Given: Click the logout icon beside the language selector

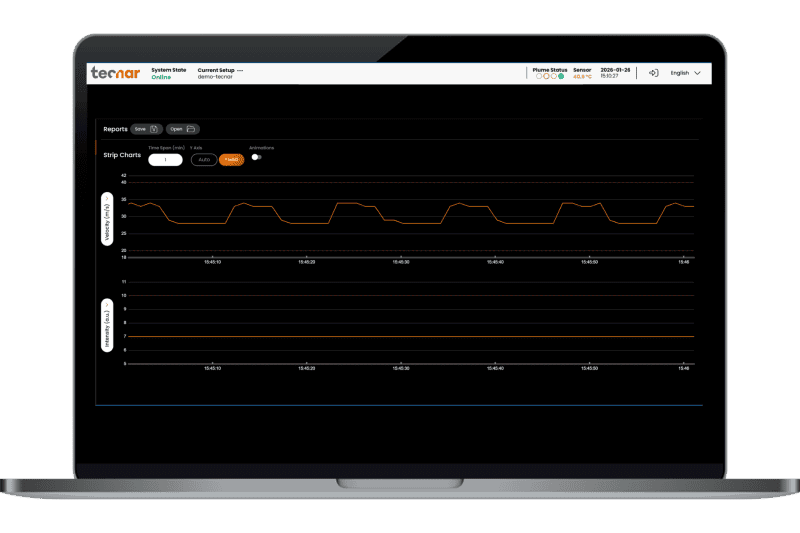Looking at the screenshot, I should (x=653, y=73).
